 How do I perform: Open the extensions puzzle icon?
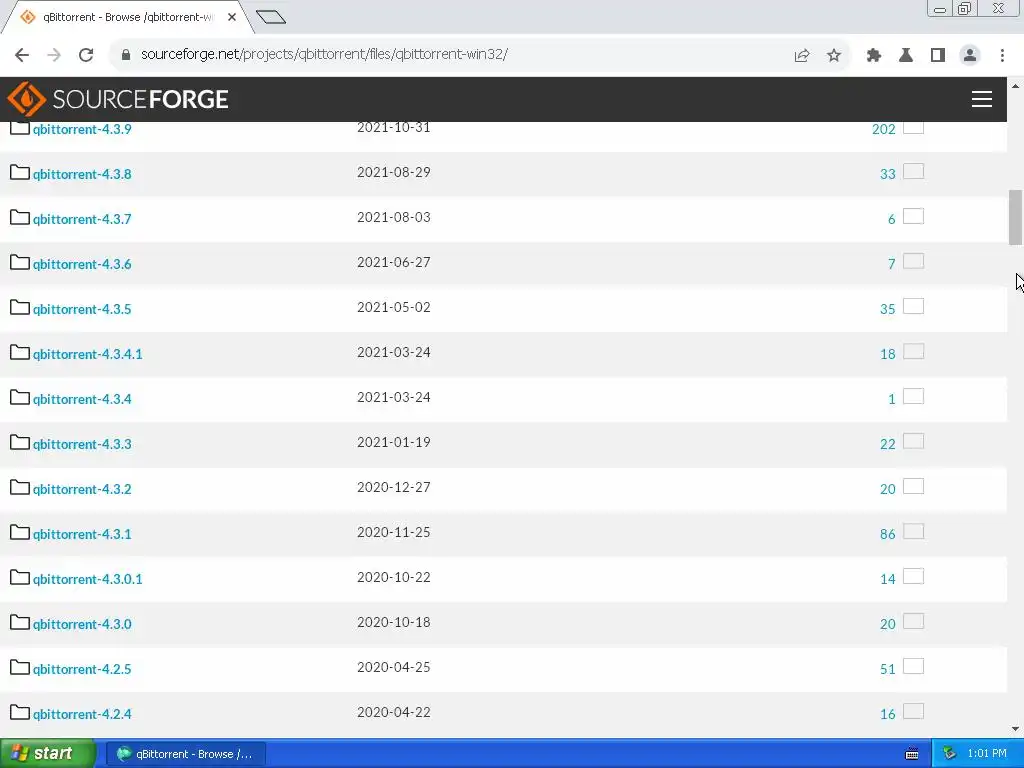(x=874, y=55)
